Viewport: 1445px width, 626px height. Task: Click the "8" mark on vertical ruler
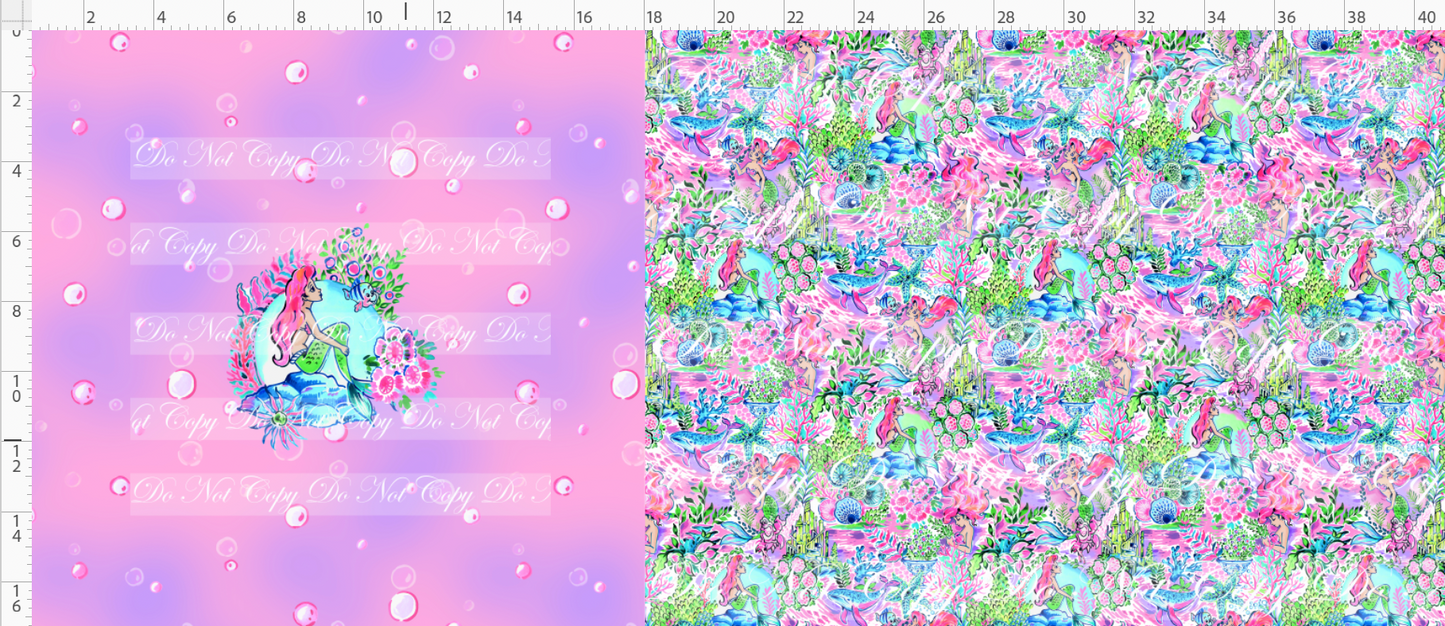16,312
